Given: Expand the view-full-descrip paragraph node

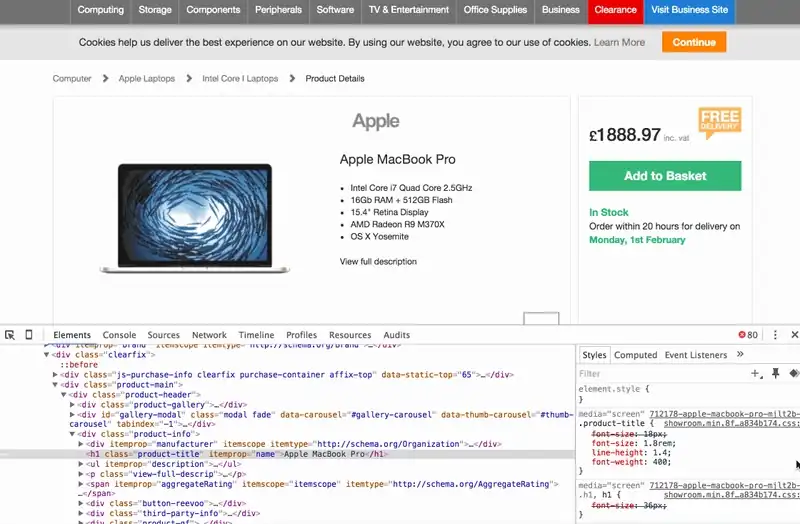Looking at the screenshot, I should [x=81, y=473].
